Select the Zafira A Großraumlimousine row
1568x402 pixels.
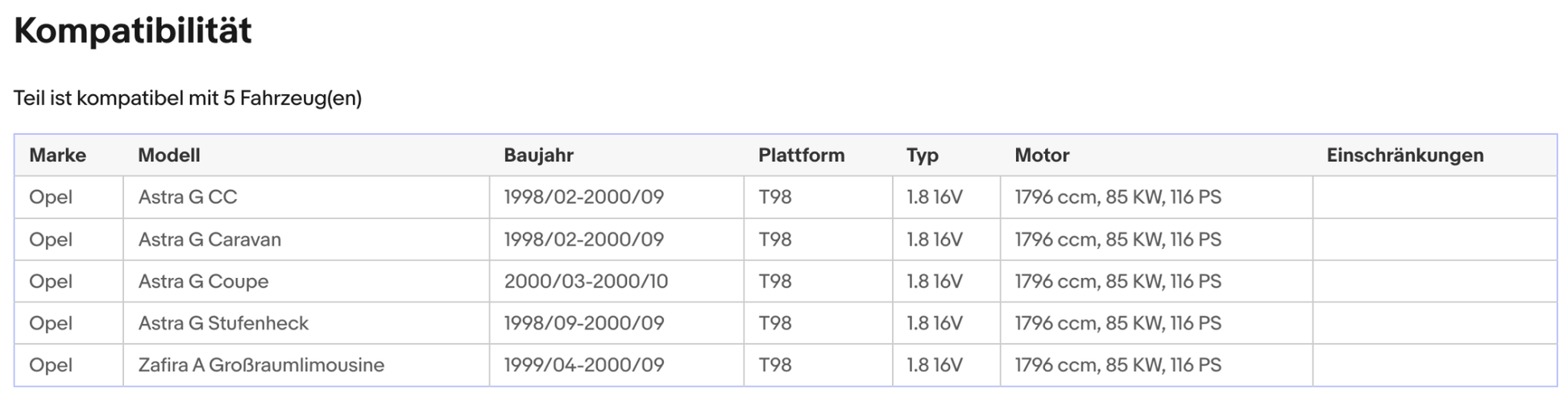[261, 365]
